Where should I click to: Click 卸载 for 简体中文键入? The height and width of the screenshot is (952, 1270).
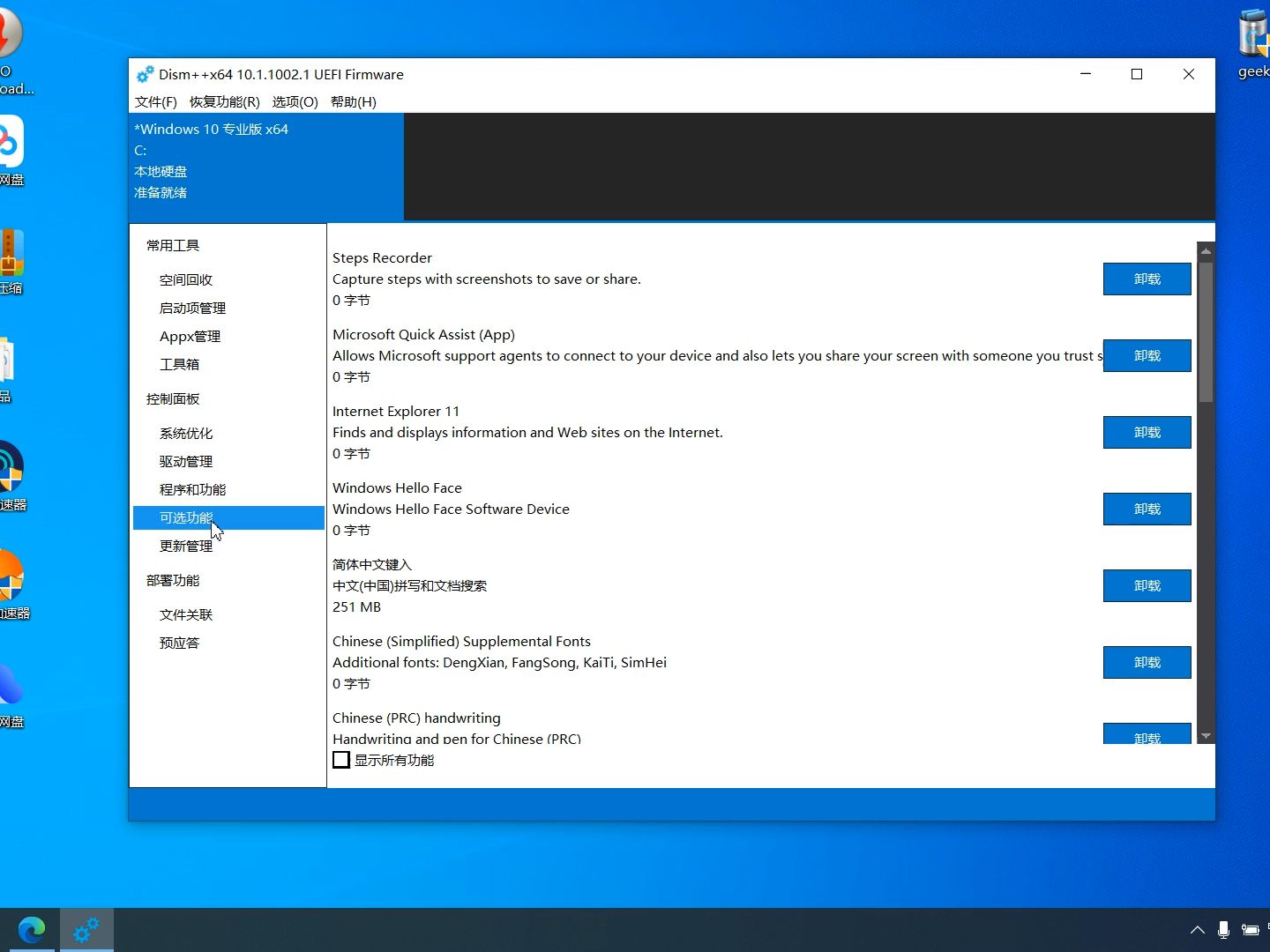coord(1147,586)
